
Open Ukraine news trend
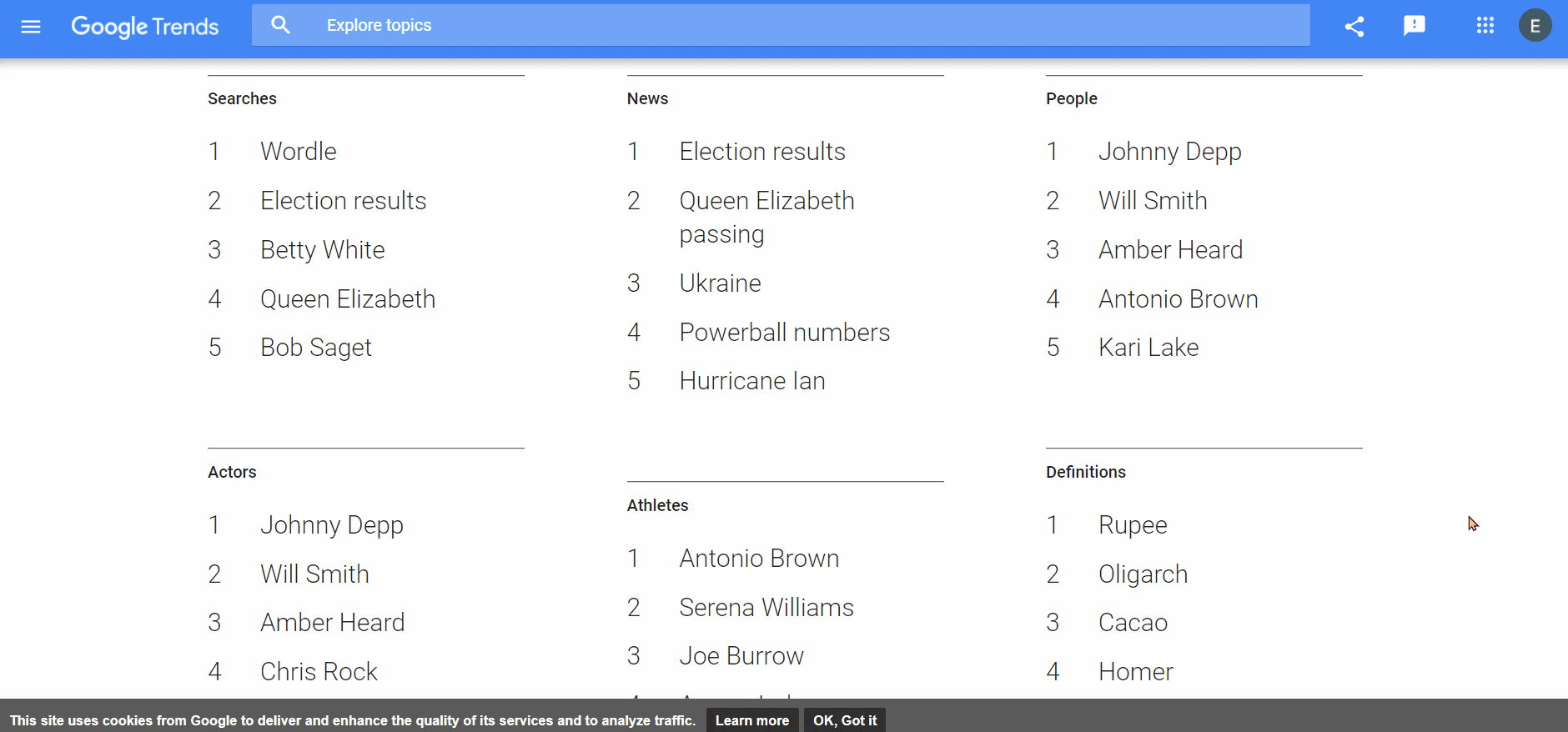click(x=721, y=283)
